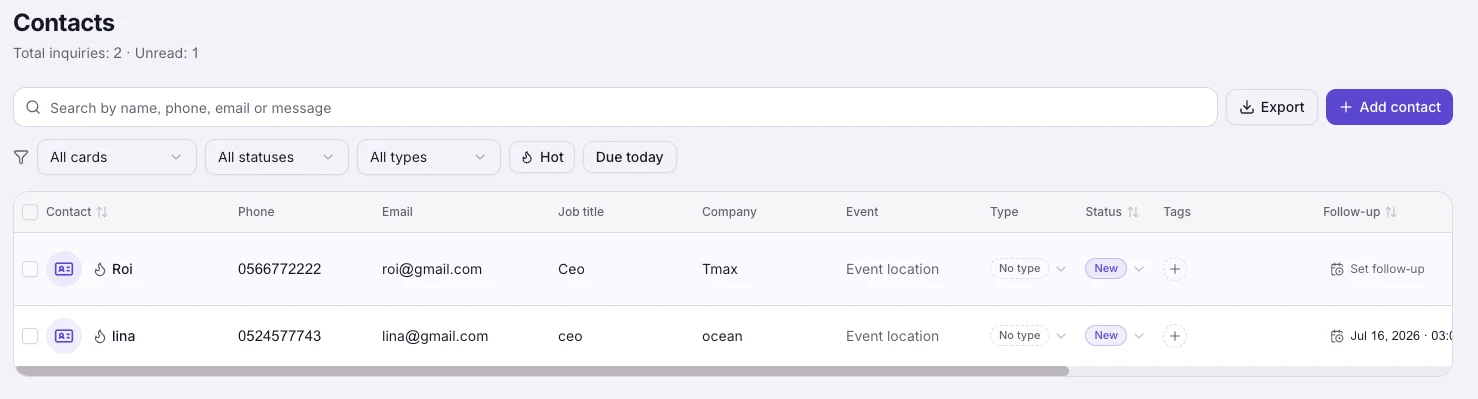The image size is (1478, 399).
Task: Click the Email column header
Action: click(x=397, y=212)
